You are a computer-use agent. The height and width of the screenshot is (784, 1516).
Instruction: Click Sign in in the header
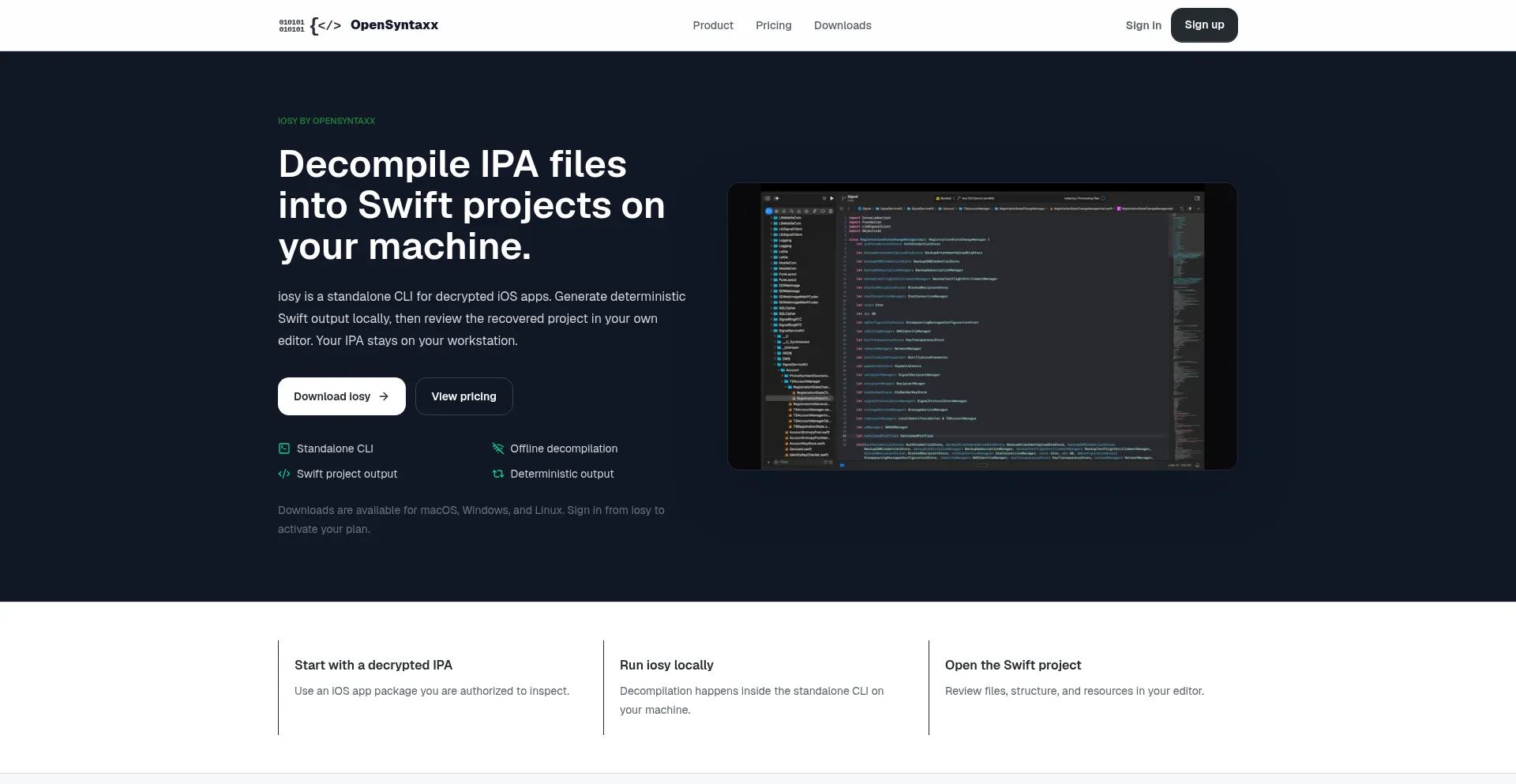click(1143, 25)
